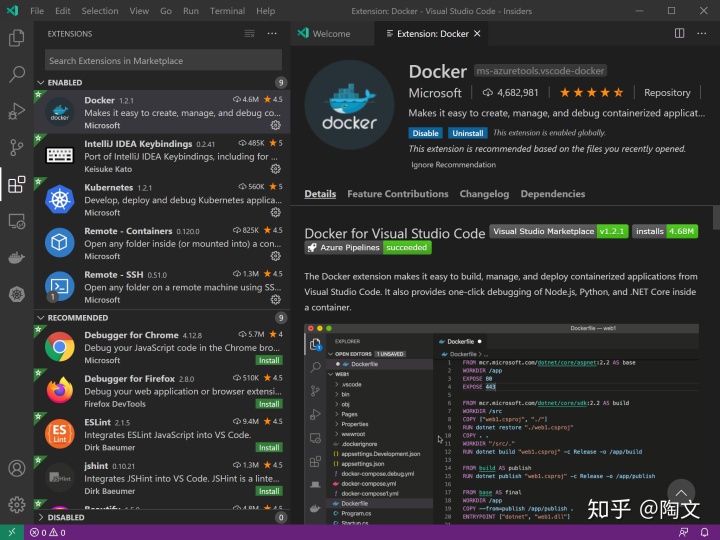Select the Dependencies tab
Image resolution: width=720 pixels, height=540 pixels.
point(553,194)
